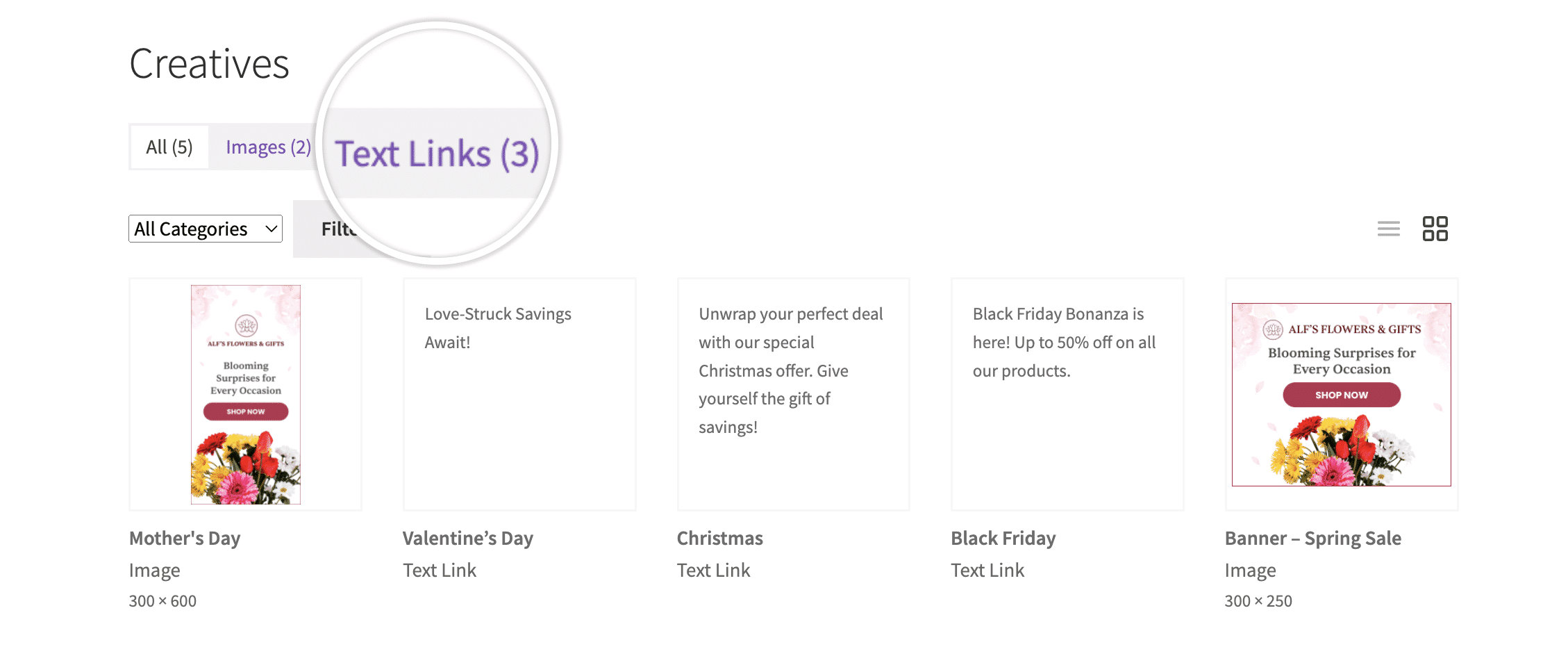Click the Filter button
1568x656 pixels.
[x=340, y=229]
